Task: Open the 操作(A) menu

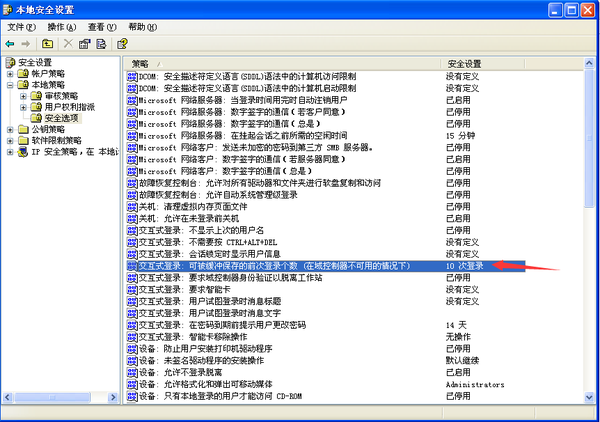Action: click(62, 27)
